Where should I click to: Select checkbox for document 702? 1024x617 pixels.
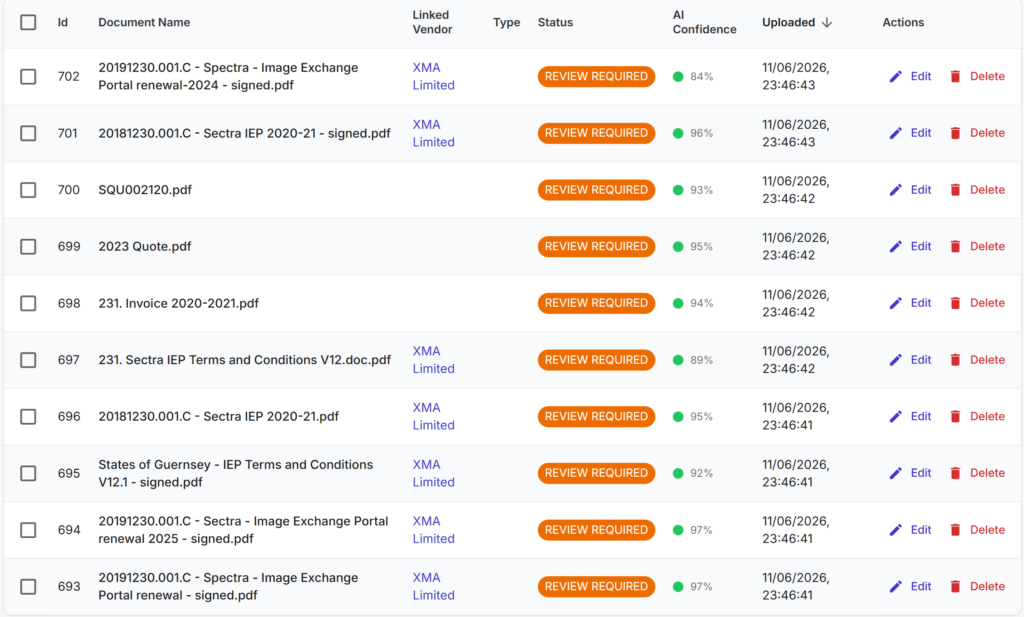tap(28, 76)
